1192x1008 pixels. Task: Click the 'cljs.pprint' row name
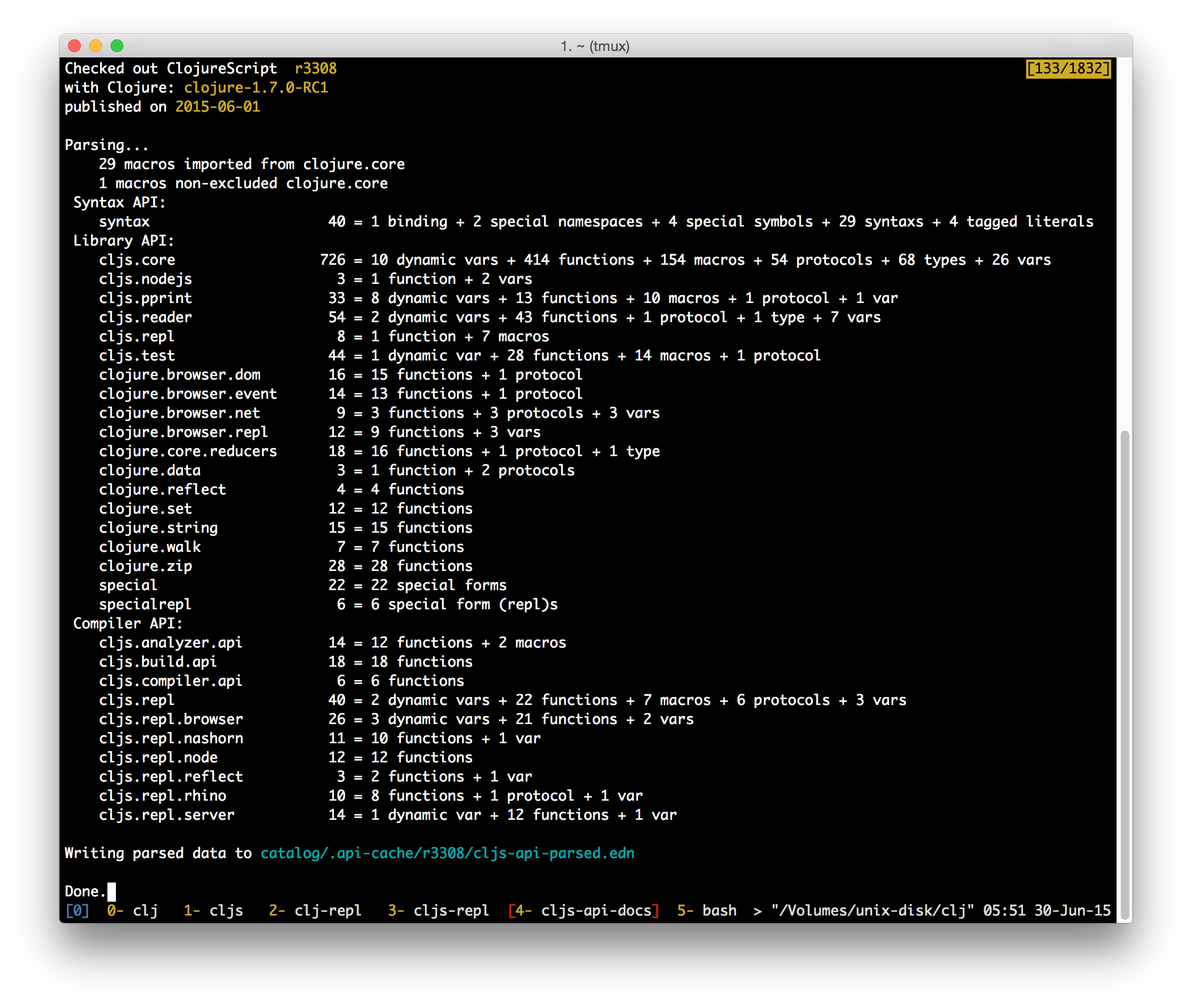145,298
